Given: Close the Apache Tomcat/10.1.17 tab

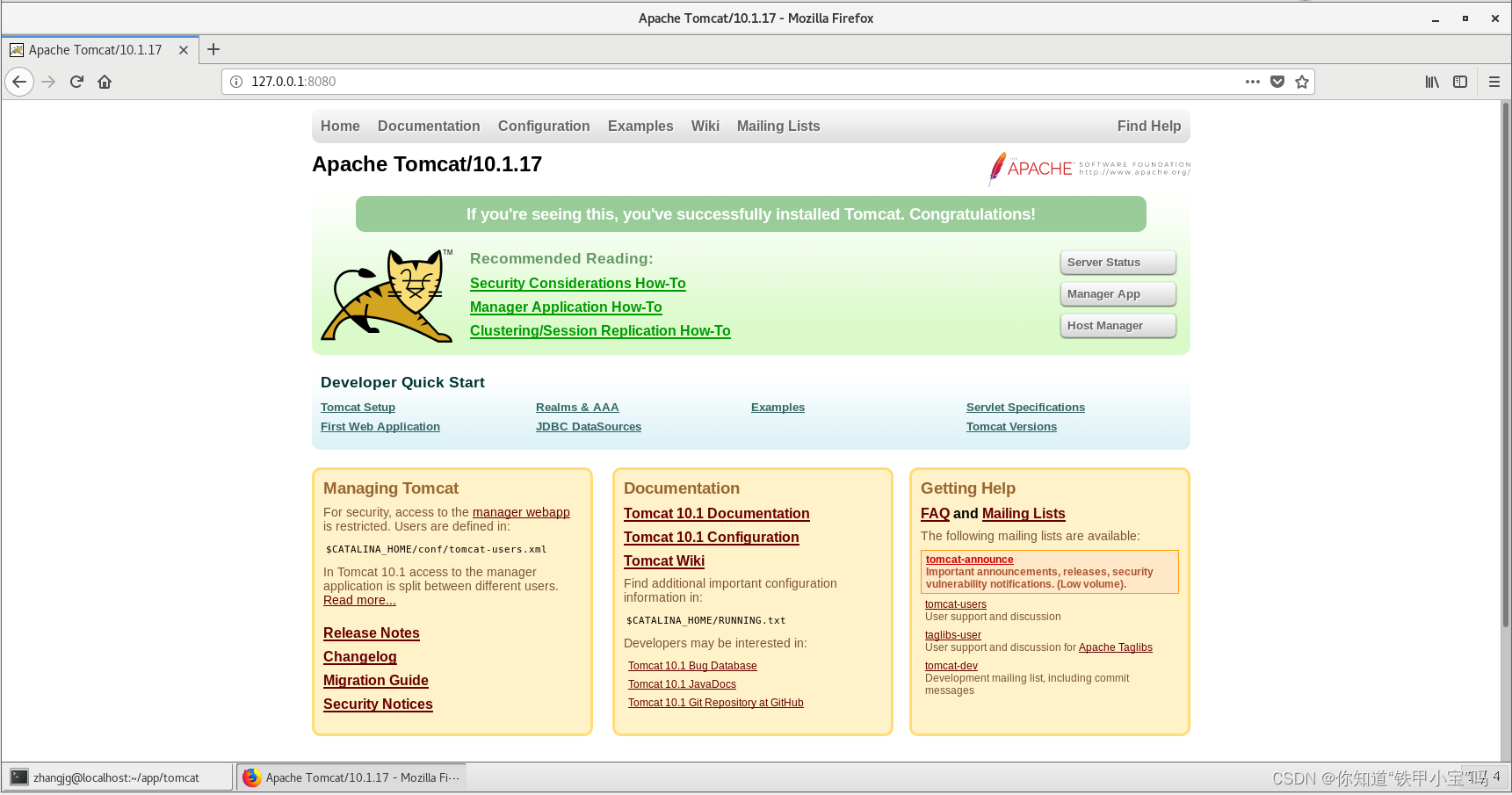Looking at the screenshot, I should [184, 50].
